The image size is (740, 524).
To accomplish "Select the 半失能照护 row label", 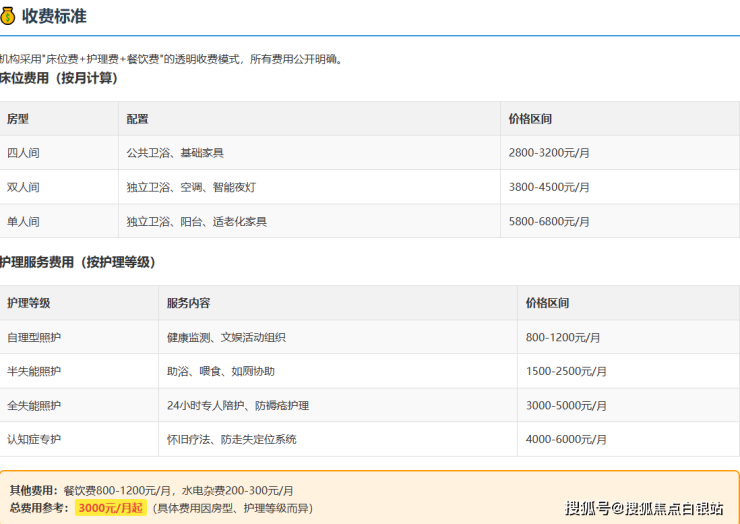I will point(34,372).
